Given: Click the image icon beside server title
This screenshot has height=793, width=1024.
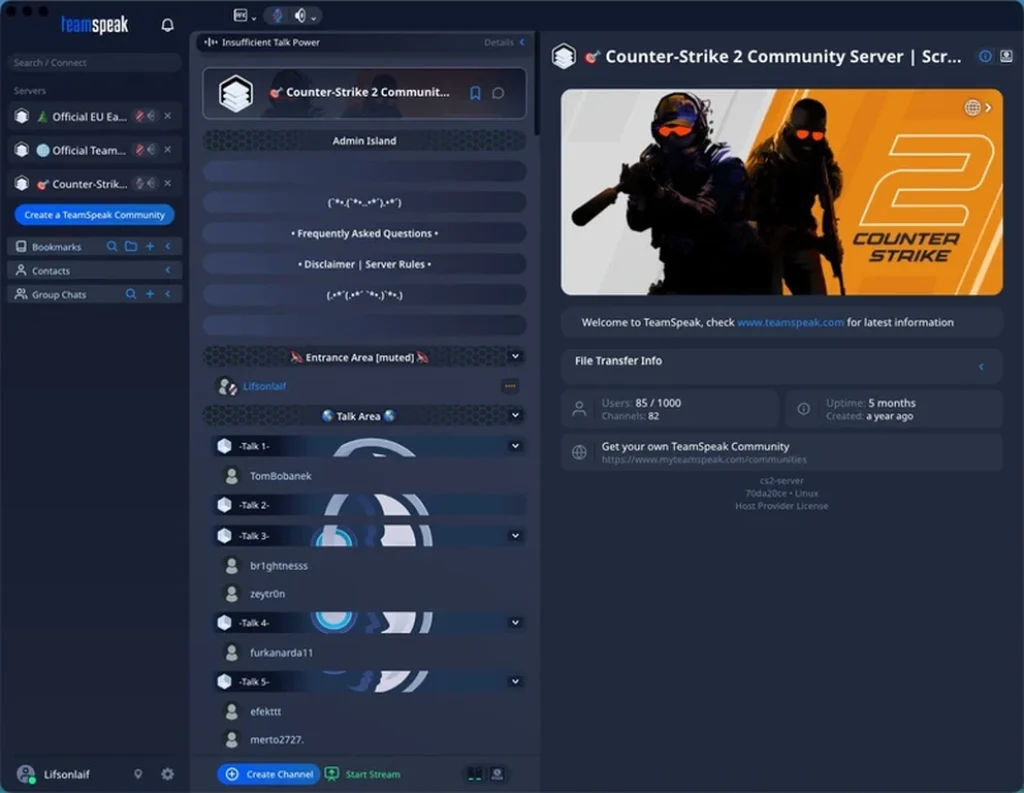Looking at the screenshot, I should (x=1006, y=57).
